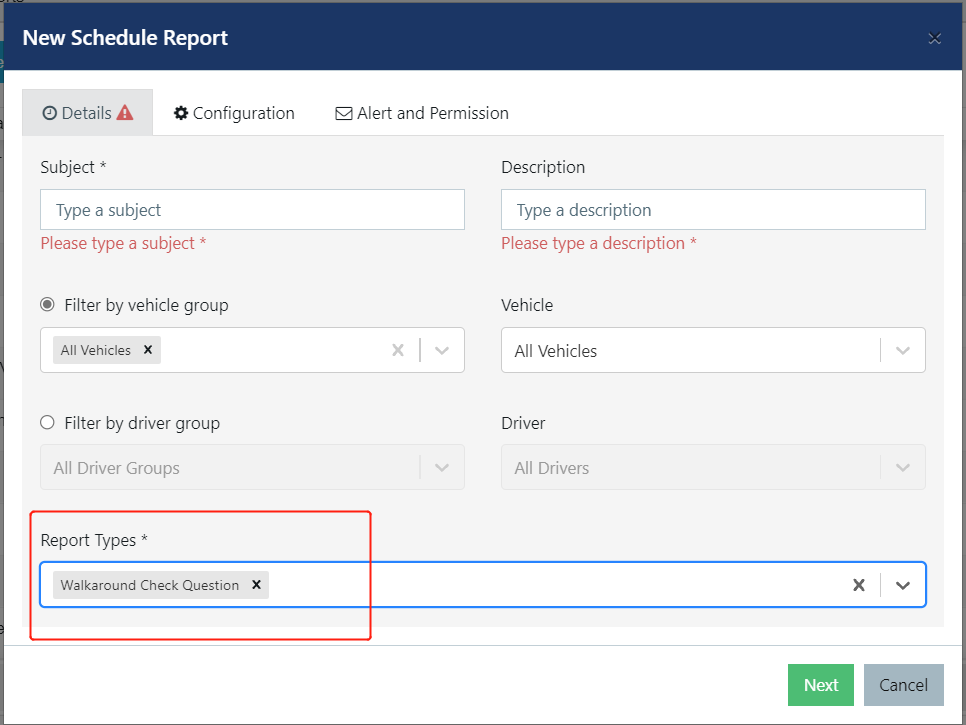Click the Report Types label
The height and width of the screenshot is (725, 966).
(94, 540)
